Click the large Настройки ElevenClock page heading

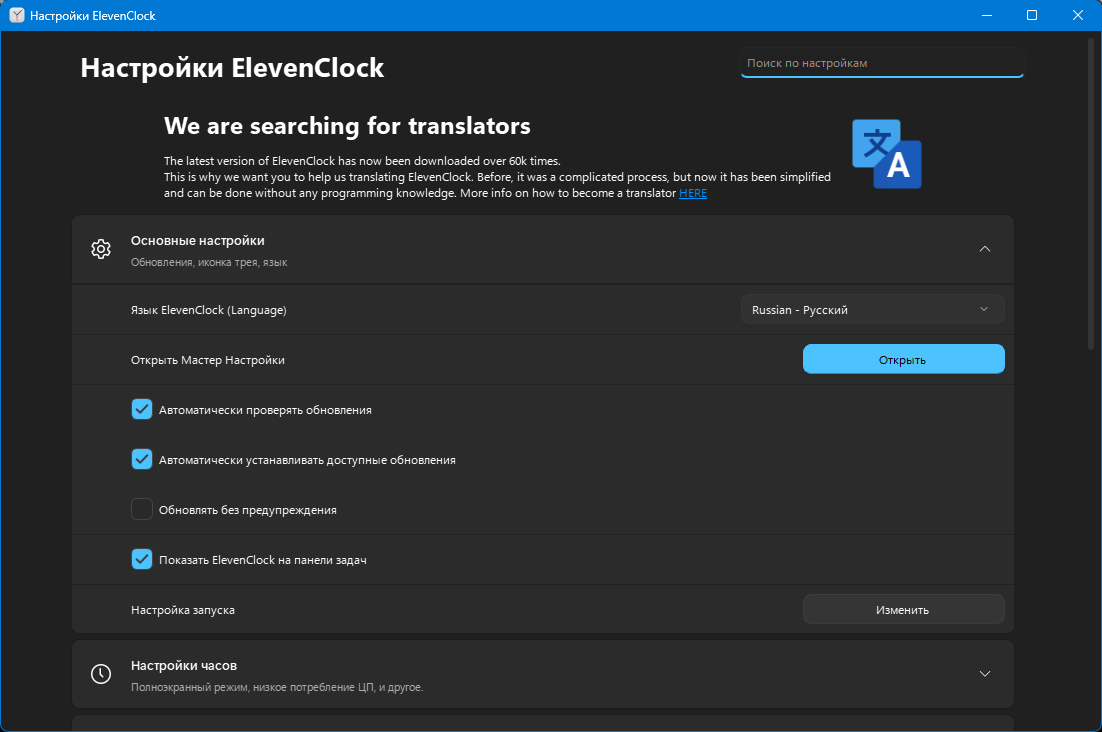point(232,67)
